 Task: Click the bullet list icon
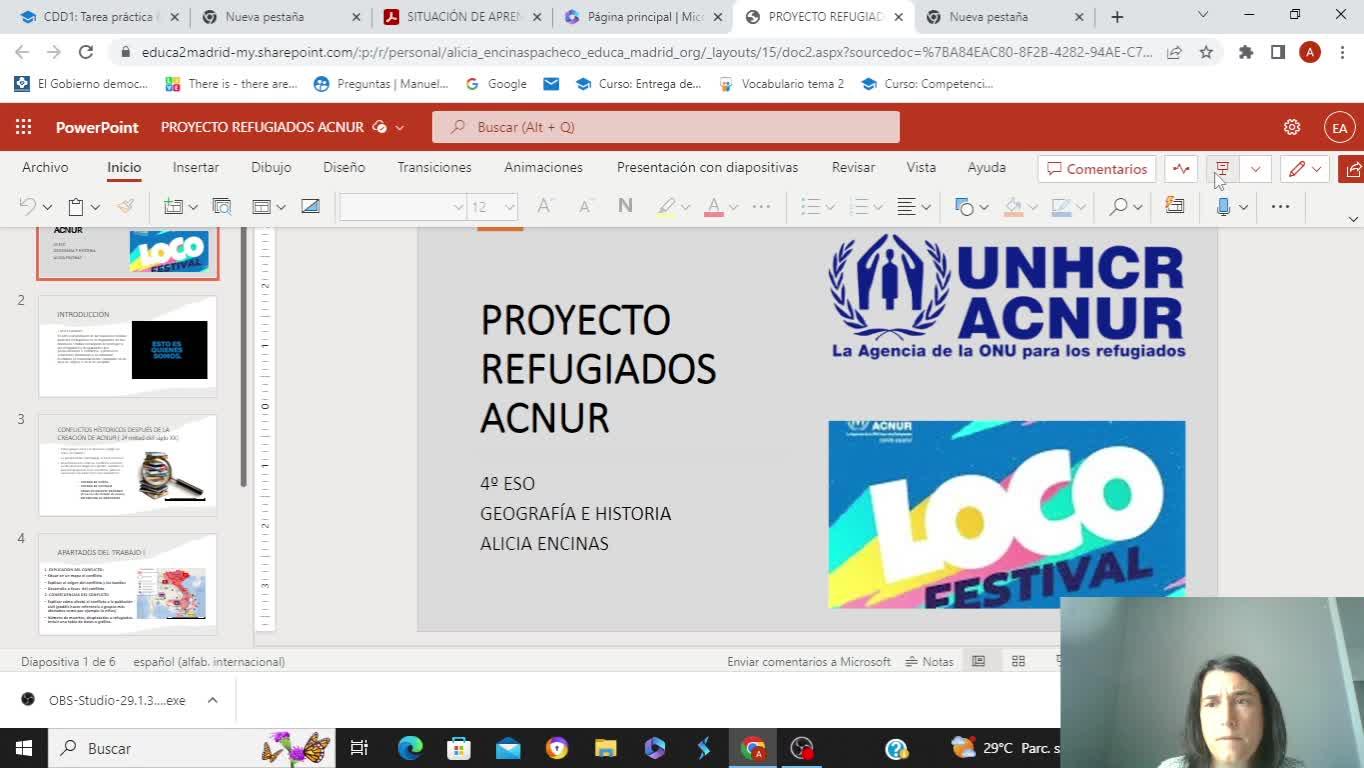pyautogui.click(x=810, y=206)
